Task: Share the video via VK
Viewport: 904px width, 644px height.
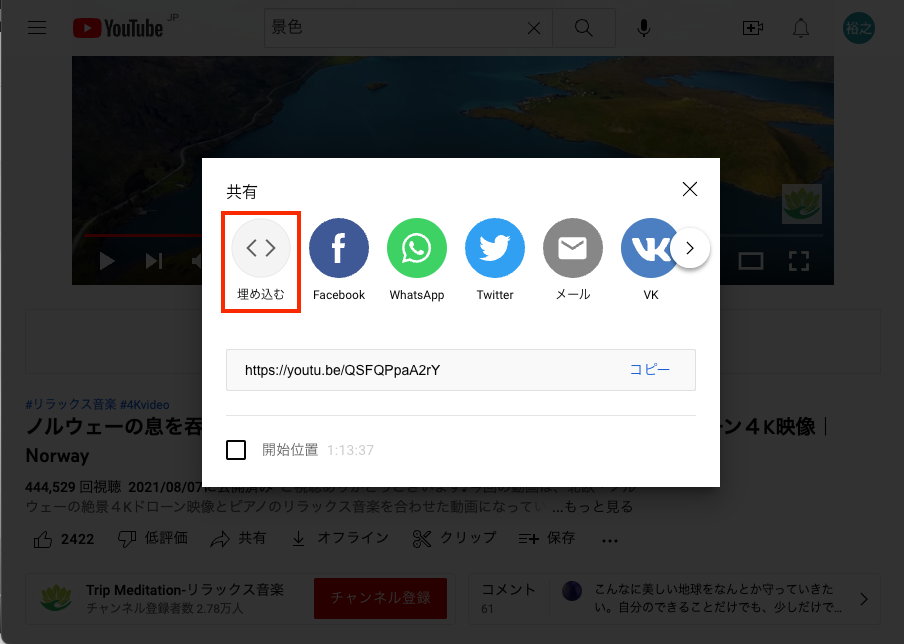Action: click(647, 248)
